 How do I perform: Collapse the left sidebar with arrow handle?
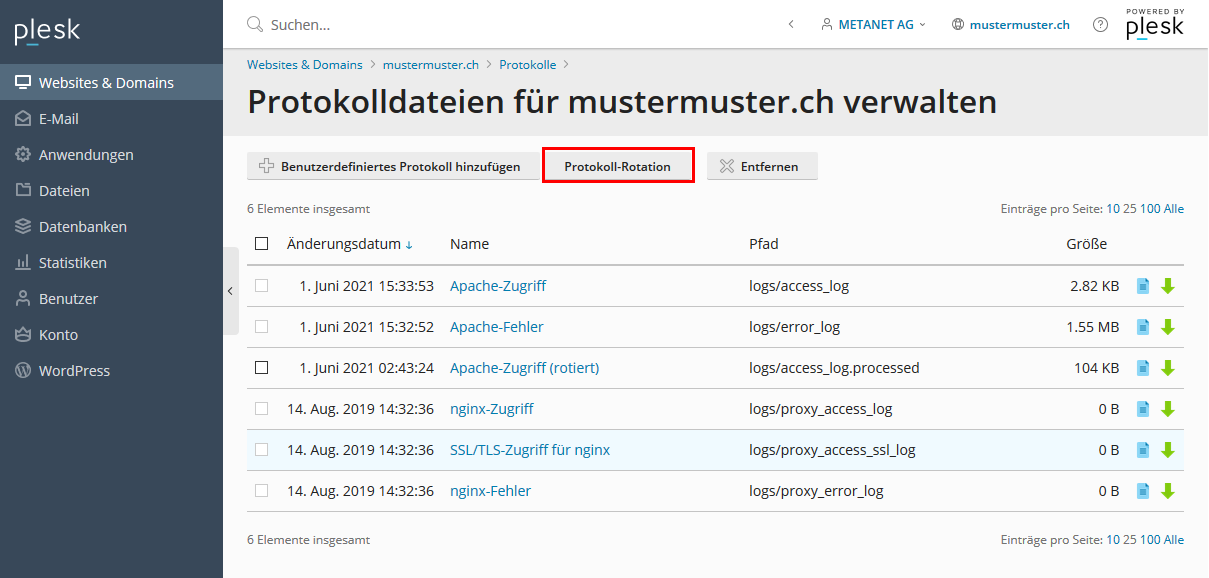tap(230, 291)
